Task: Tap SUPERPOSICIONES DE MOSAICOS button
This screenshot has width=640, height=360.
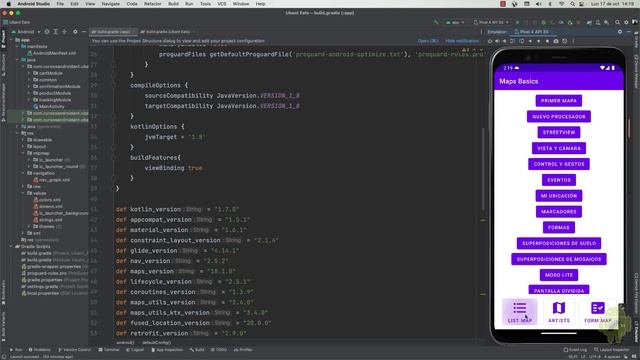Action: [559, 259]
